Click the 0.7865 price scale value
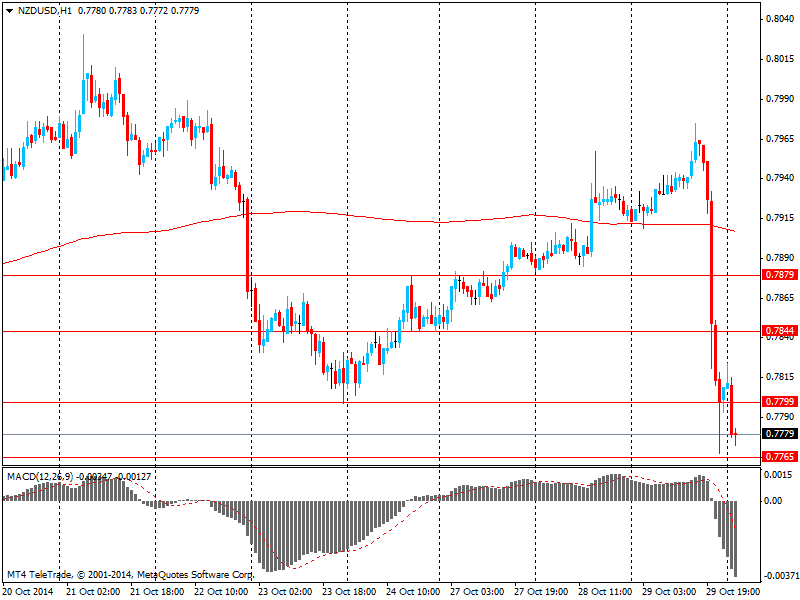 [780, 297]
